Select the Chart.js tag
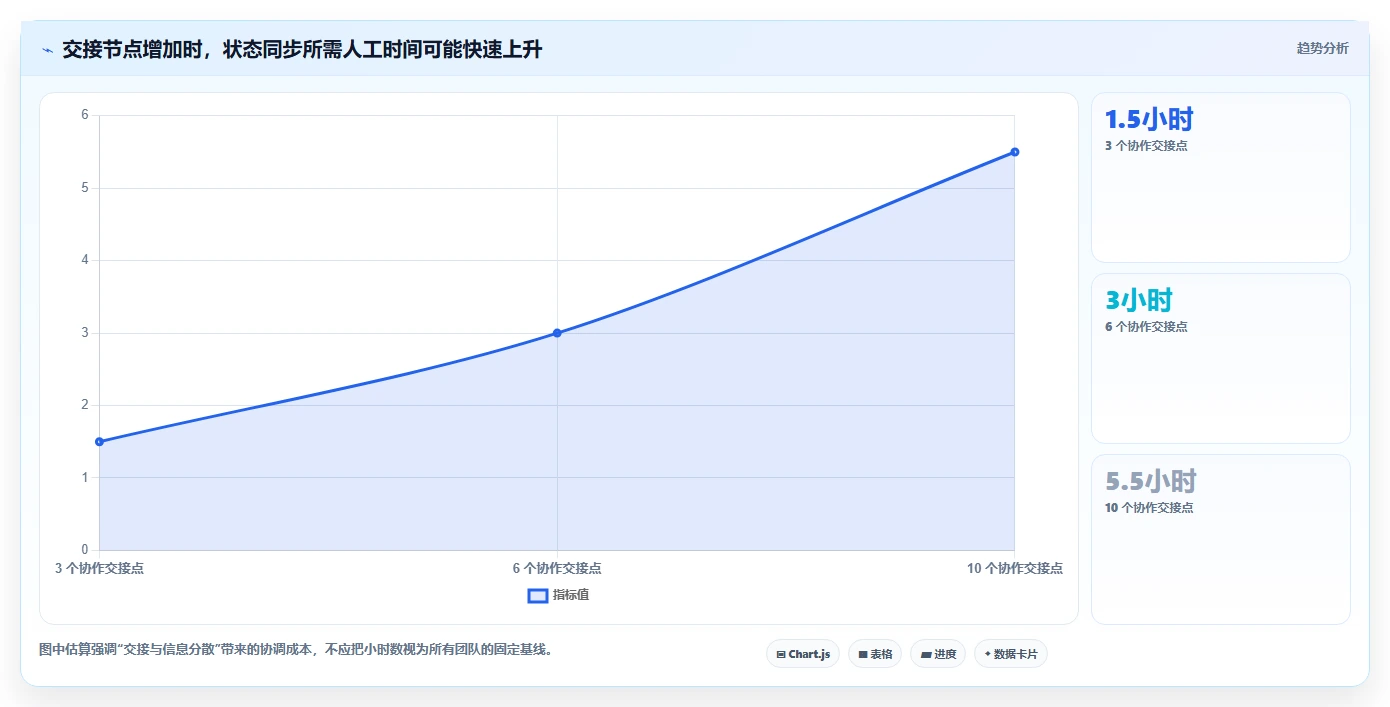The height and width of the screenshot is (707, 1390). point(803,654)
